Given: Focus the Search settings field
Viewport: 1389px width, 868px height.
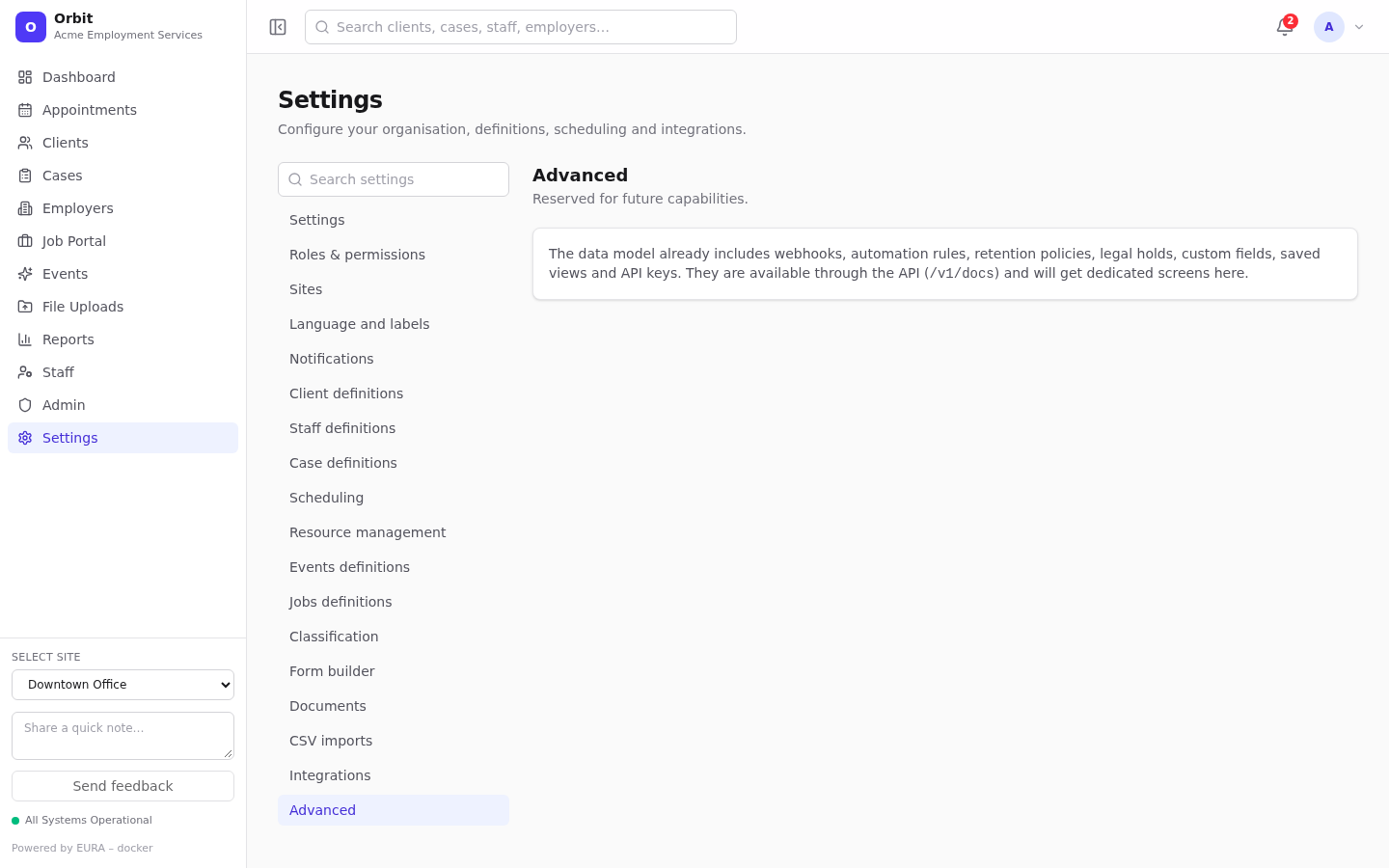Looking at the screenshot, I should coord(394,179).
